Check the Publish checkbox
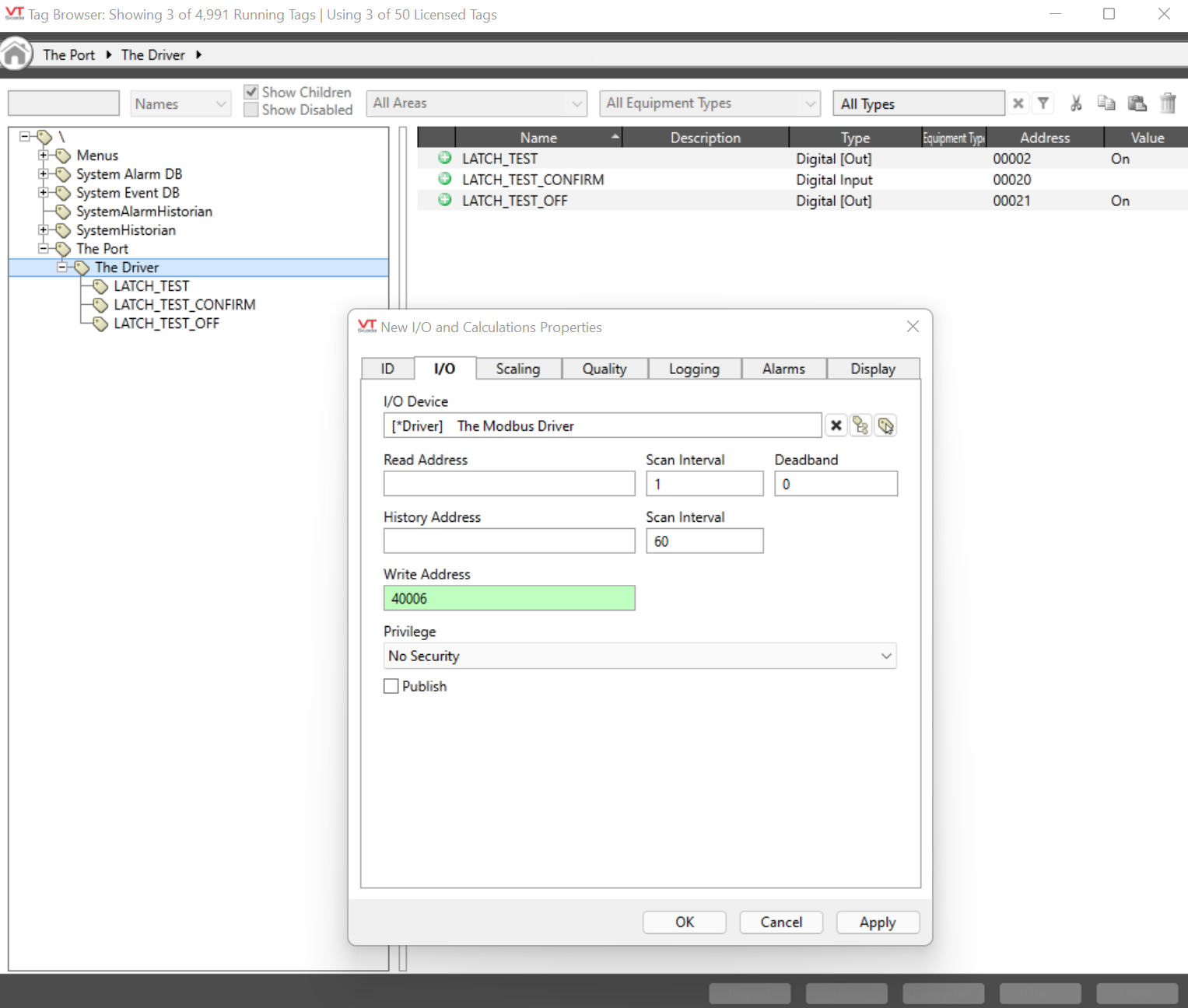 click(x=391, y=686)
